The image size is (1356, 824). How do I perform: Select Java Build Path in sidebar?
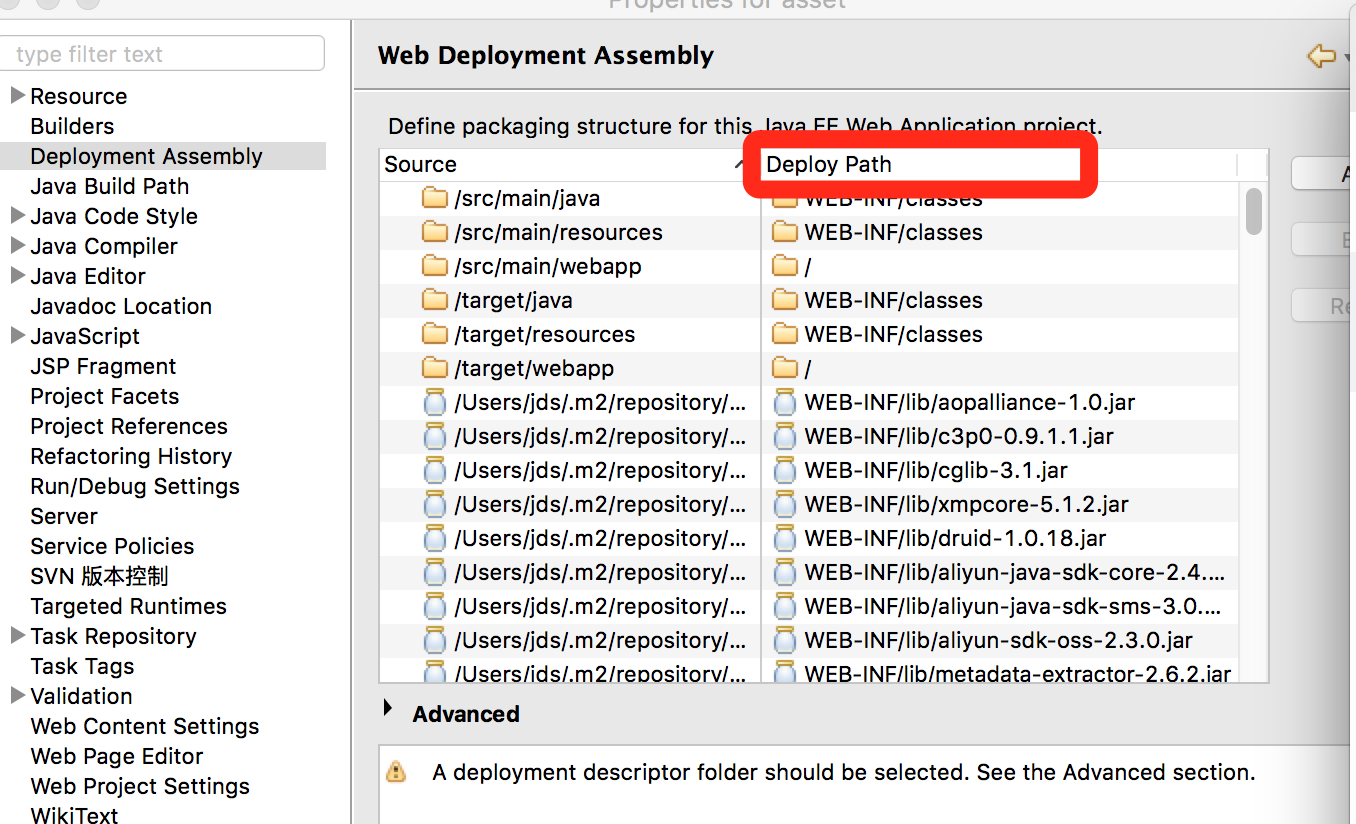pos(109,186)
